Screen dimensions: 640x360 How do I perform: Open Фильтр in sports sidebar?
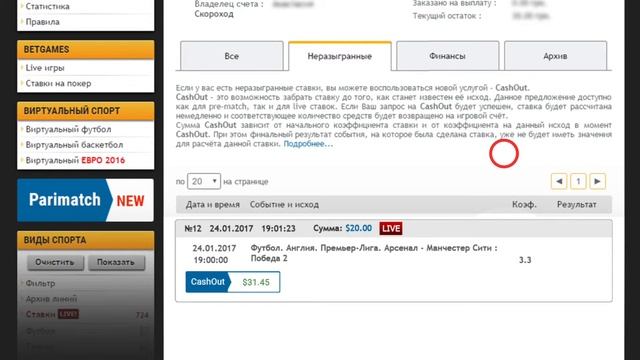(40, 283)
